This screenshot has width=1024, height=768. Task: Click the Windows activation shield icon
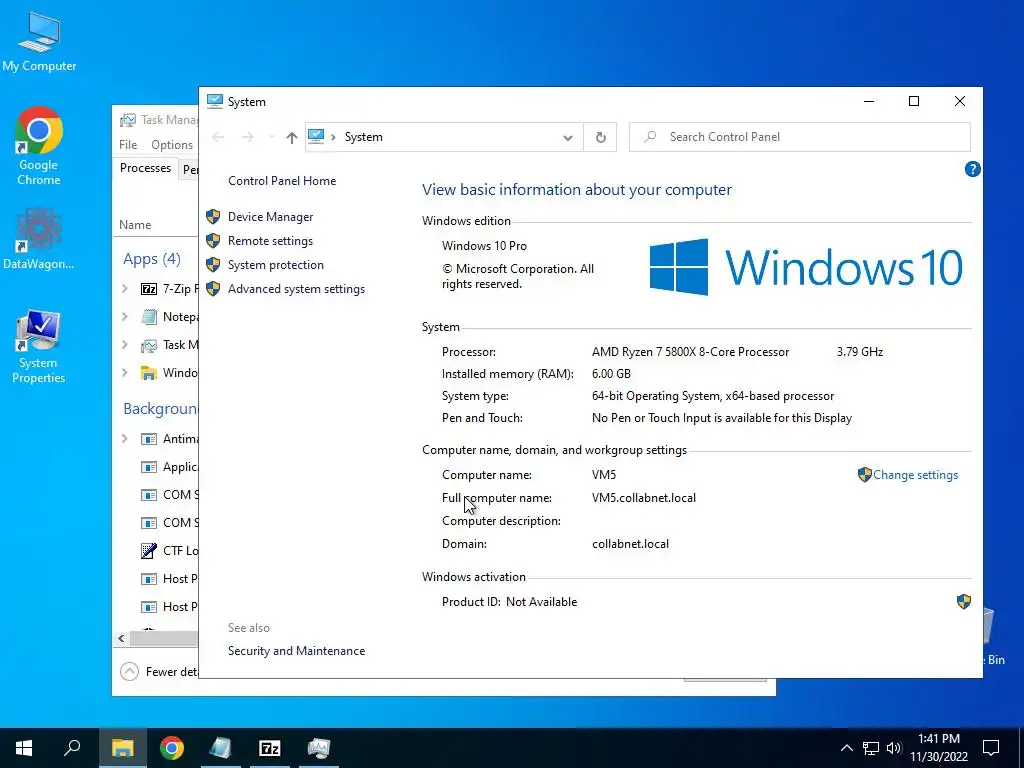tap(964, 601)
